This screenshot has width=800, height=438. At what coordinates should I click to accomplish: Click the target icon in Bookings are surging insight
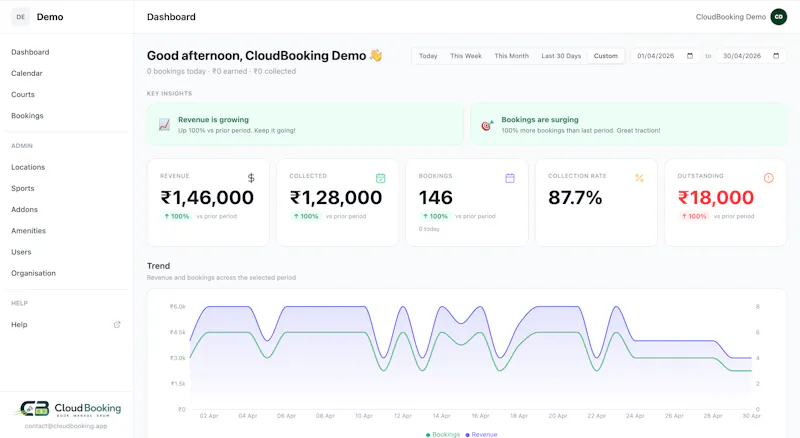[487, 125]
